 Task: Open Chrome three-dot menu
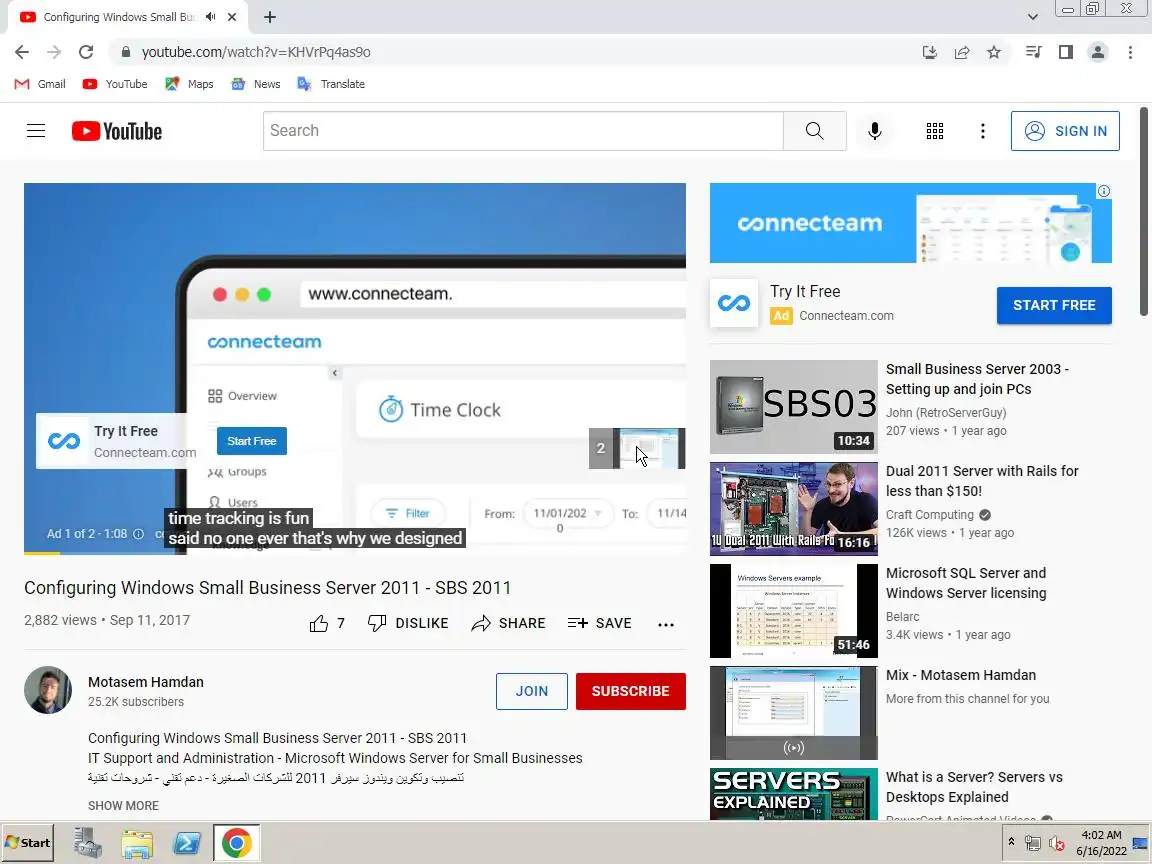pyautogui.click(x=1130, y=52)
